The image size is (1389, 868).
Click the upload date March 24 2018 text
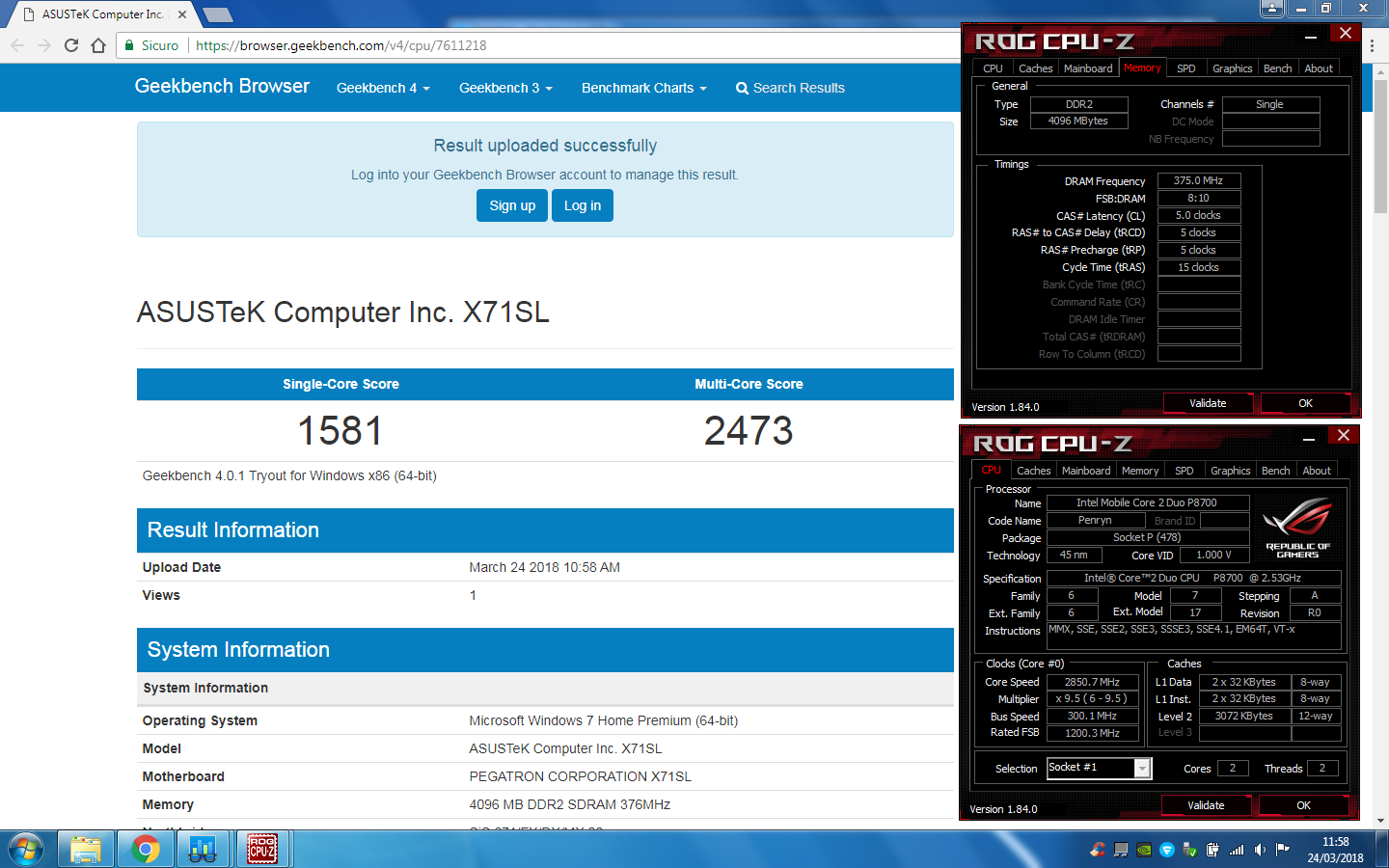(x=545, y=567)
